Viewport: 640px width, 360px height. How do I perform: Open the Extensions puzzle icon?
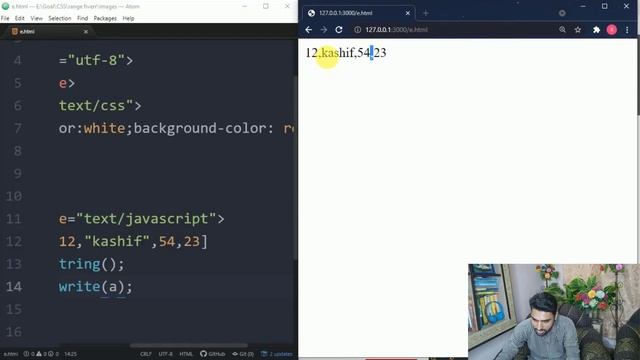596,30
